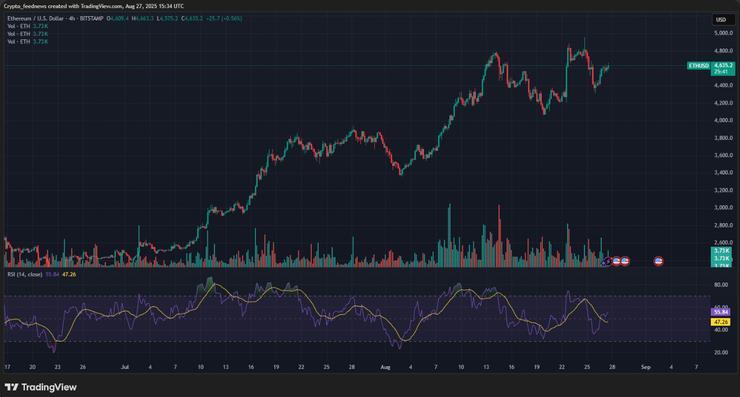Click the 4,800.0 price axis label
This screenshot has width=740, height=397.
pyautogui.click(x=723, y=51)
